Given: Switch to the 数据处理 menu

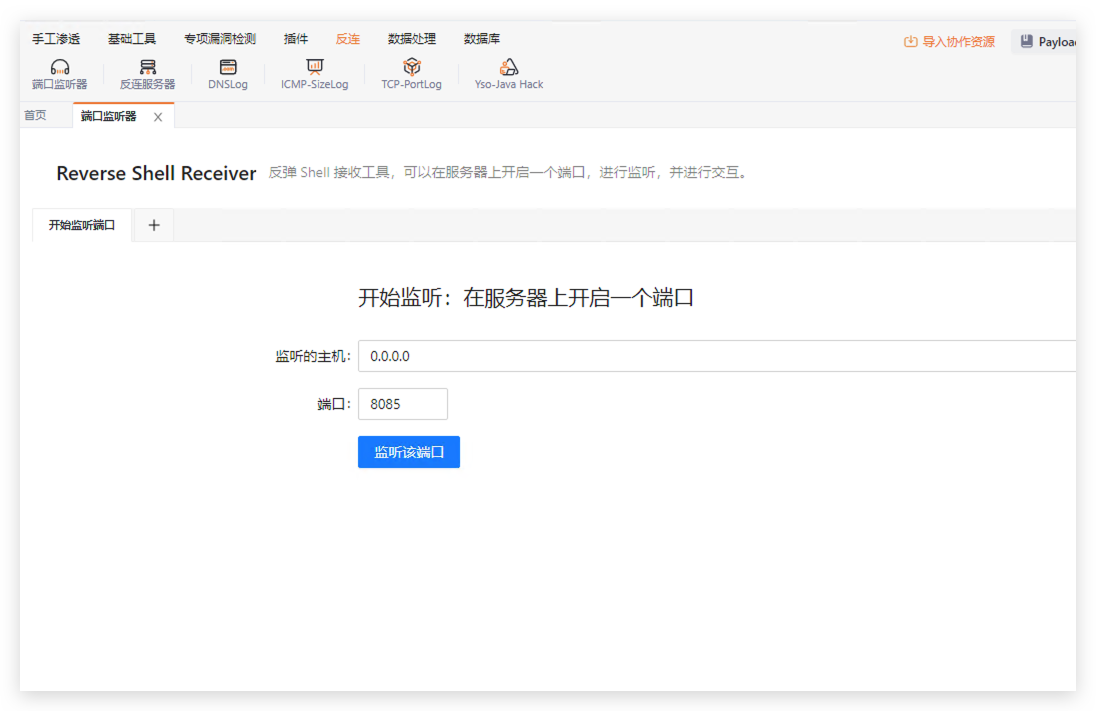Looking at the screenshot, I should coord(412,39).
